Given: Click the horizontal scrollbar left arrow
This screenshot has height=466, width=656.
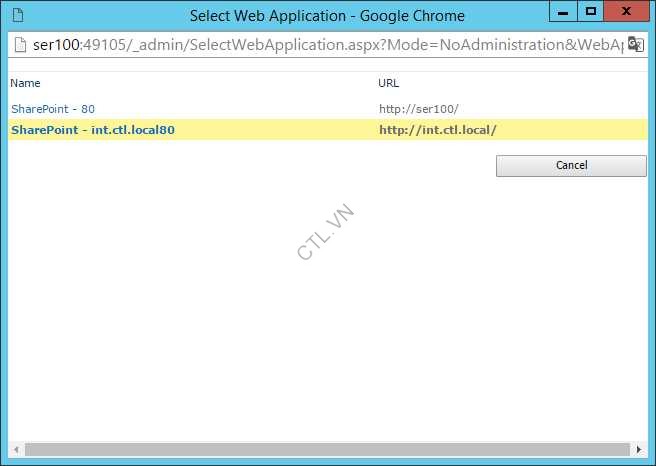Looking at the screenshot, I should (x=14, y=450).
